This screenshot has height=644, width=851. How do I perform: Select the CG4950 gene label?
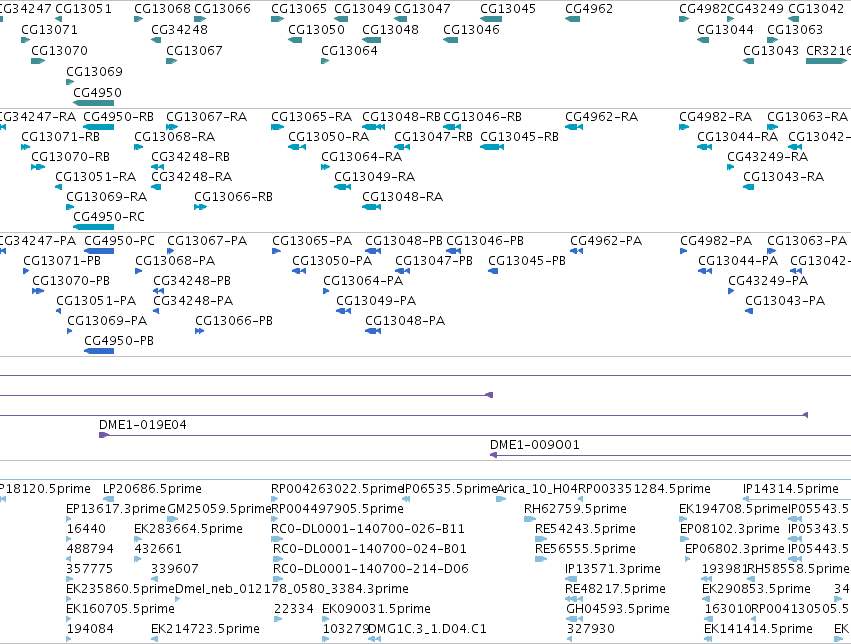[97, 93]
